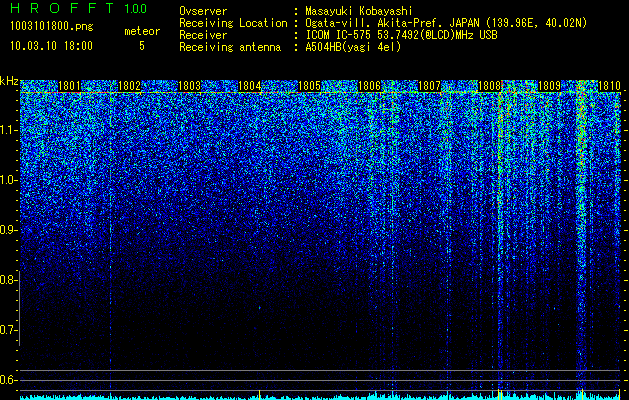The width and height of the screenshot is (629, 400).
Task: Click the Receiving antenna label
Action: click(230, 47)
